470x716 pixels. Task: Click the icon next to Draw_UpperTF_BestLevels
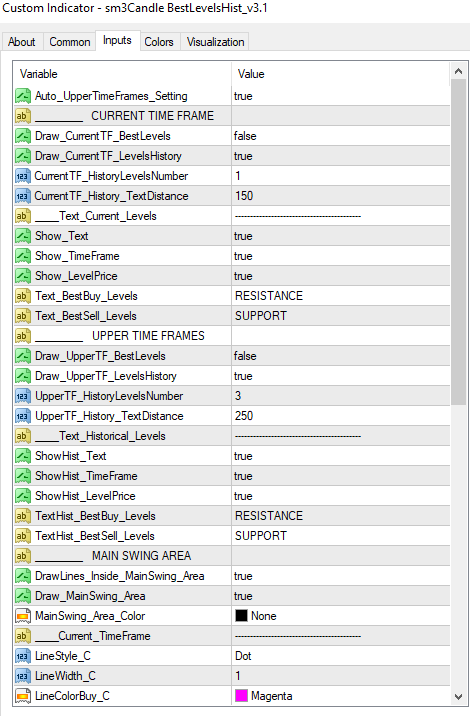point(22,356)
